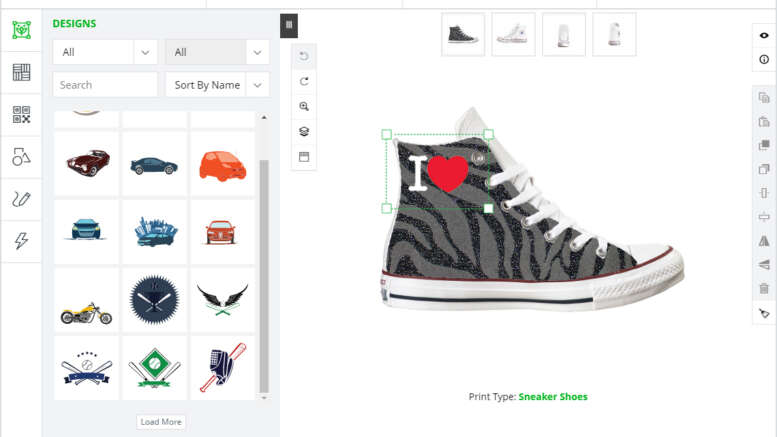Click the bring to front icon
Screen dimensions: 777x437
[764, 145]
